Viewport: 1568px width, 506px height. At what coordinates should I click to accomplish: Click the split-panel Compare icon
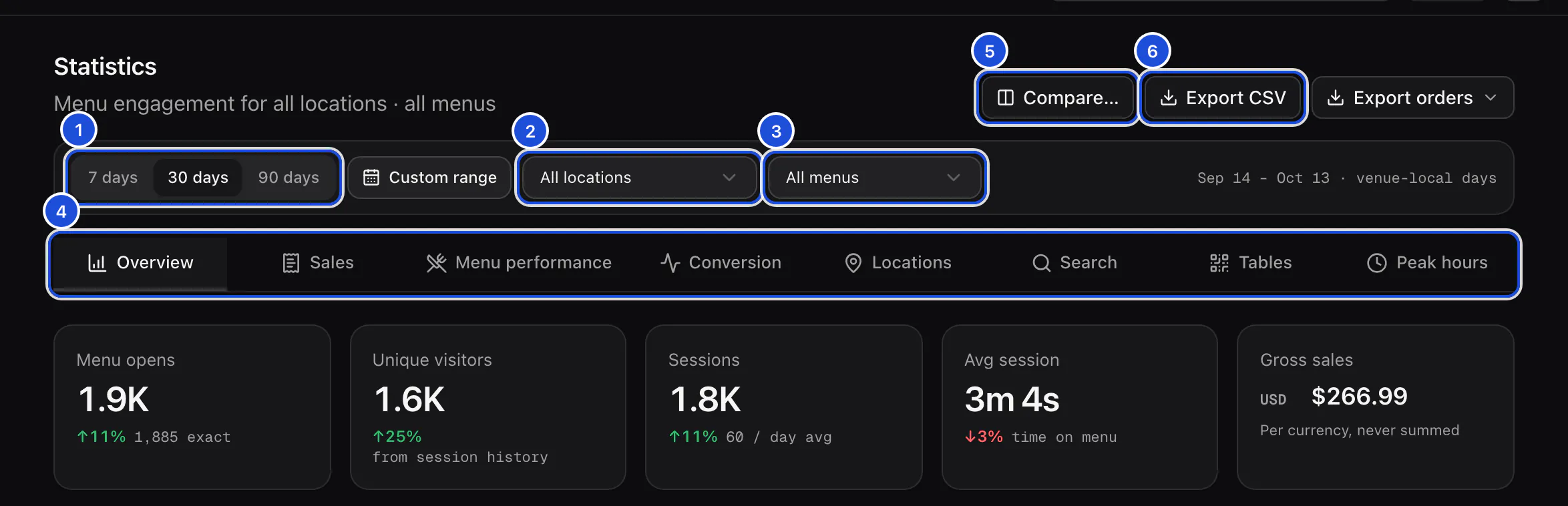coord(1006,98)
